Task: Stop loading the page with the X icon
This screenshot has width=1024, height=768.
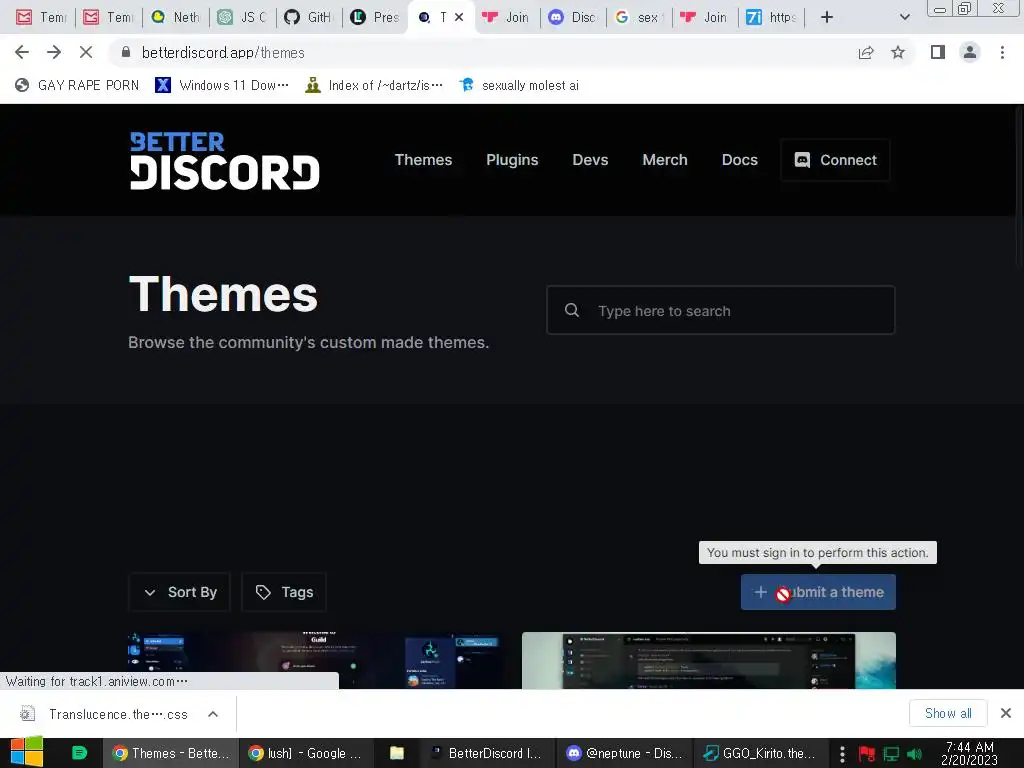Action: click(86, 52)
